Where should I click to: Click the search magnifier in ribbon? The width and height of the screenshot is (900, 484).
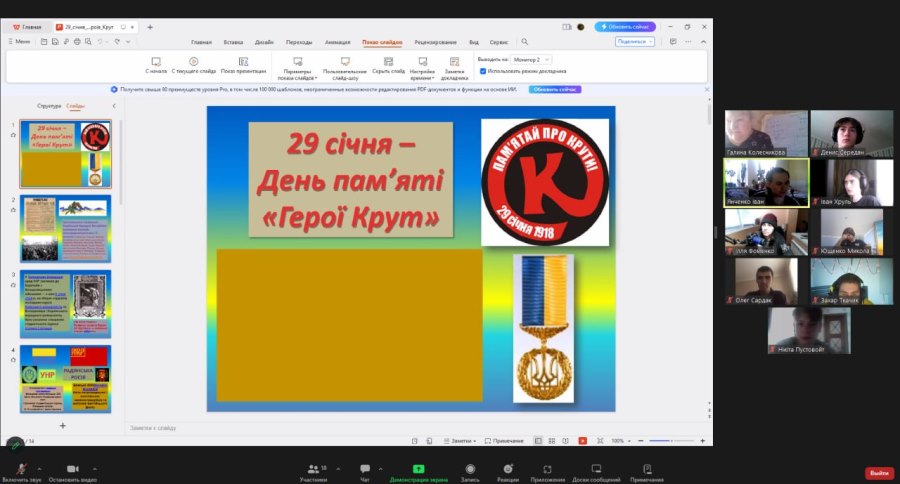click(525, 42)
